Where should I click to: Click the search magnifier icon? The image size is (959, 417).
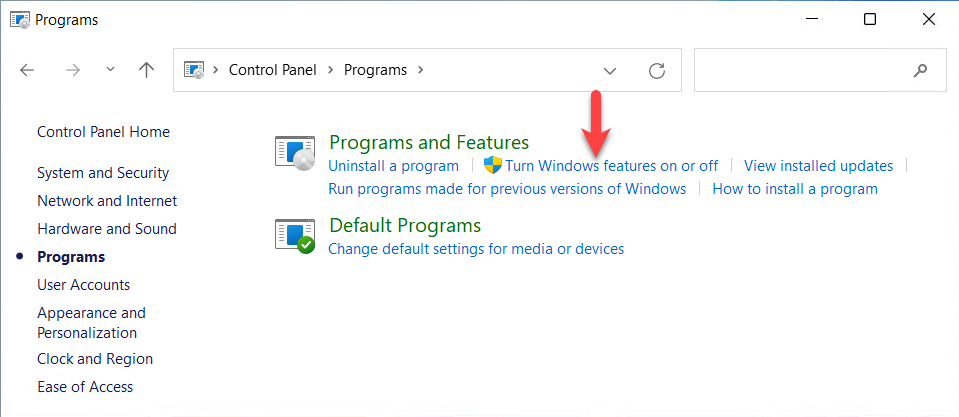click(920, 71)
